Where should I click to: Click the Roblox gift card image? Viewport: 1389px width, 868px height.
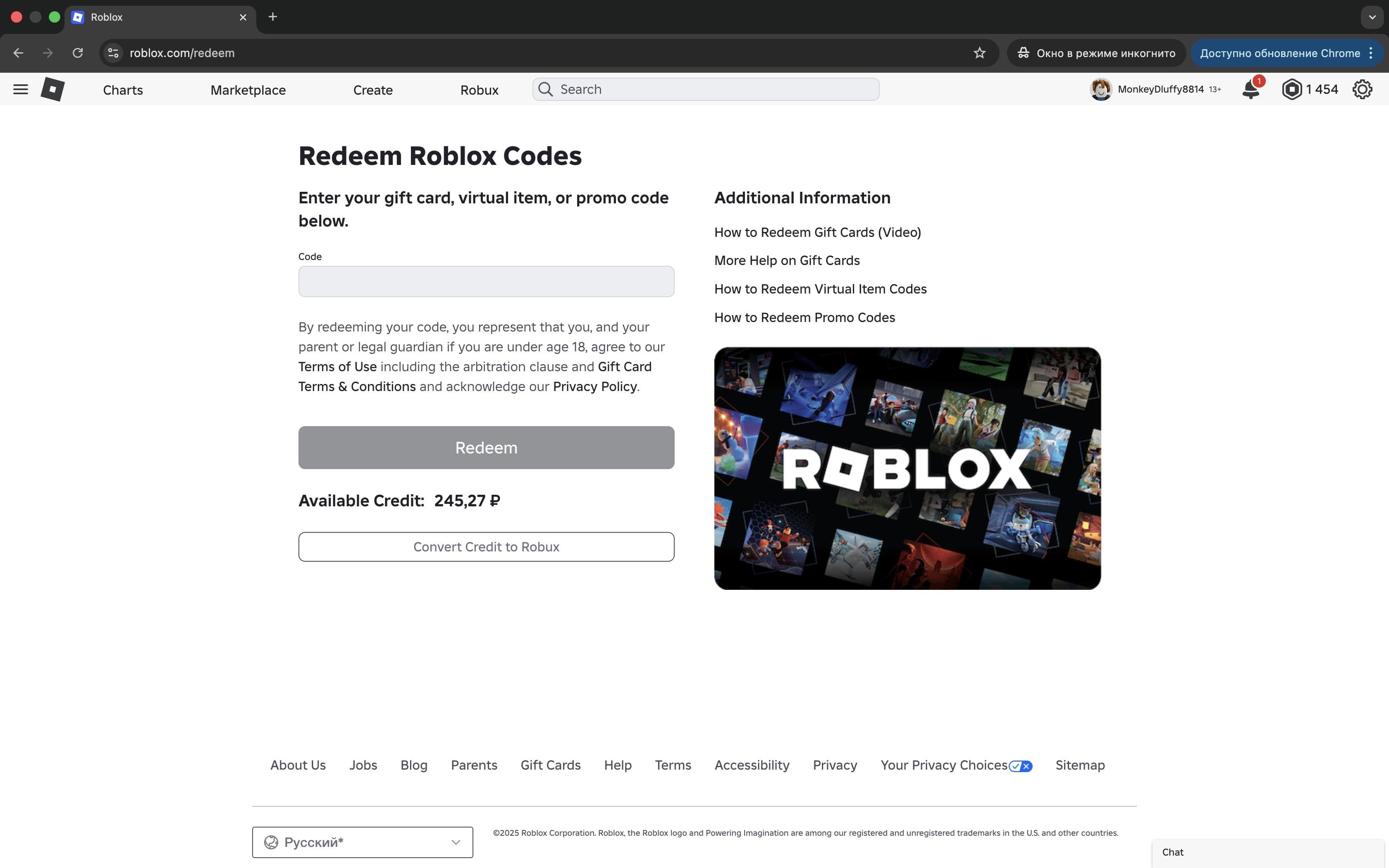pos(907,468)
